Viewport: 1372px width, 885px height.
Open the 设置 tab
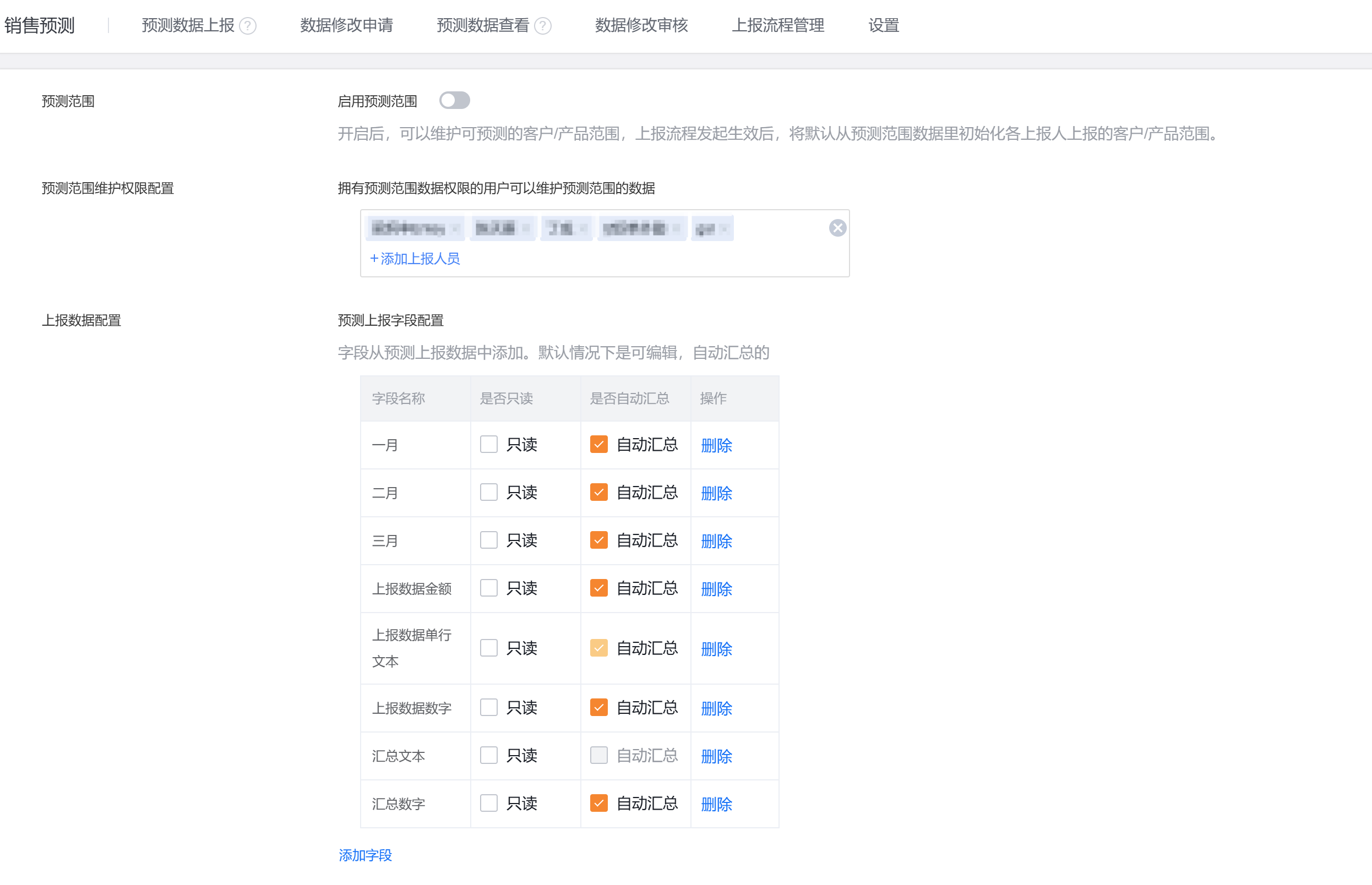point(883,25)
